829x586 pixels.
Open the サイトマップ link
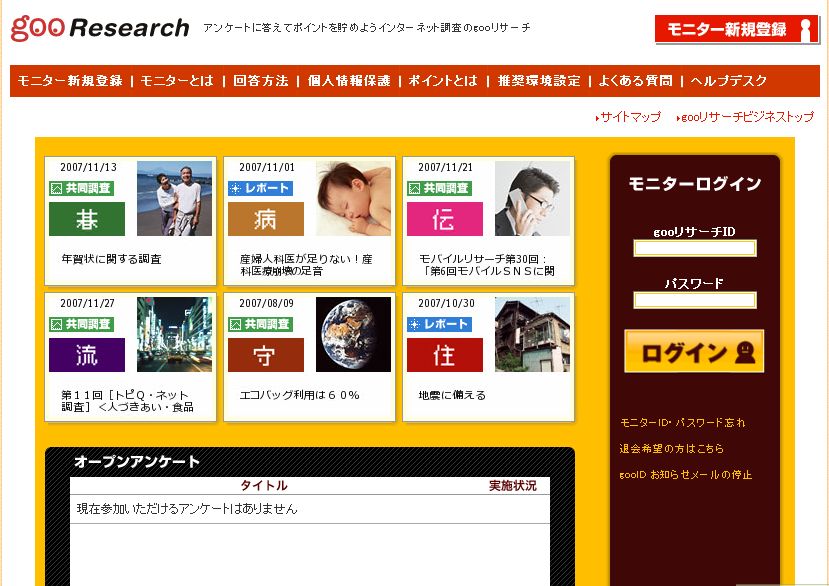[628, 117]
